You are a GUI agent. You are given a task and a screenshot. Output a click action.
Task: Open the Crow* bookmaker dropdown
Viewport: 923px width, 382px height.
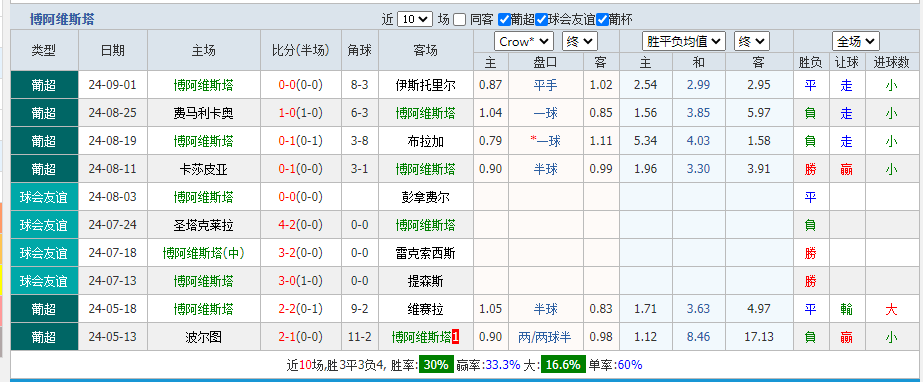tap(524, 41)
